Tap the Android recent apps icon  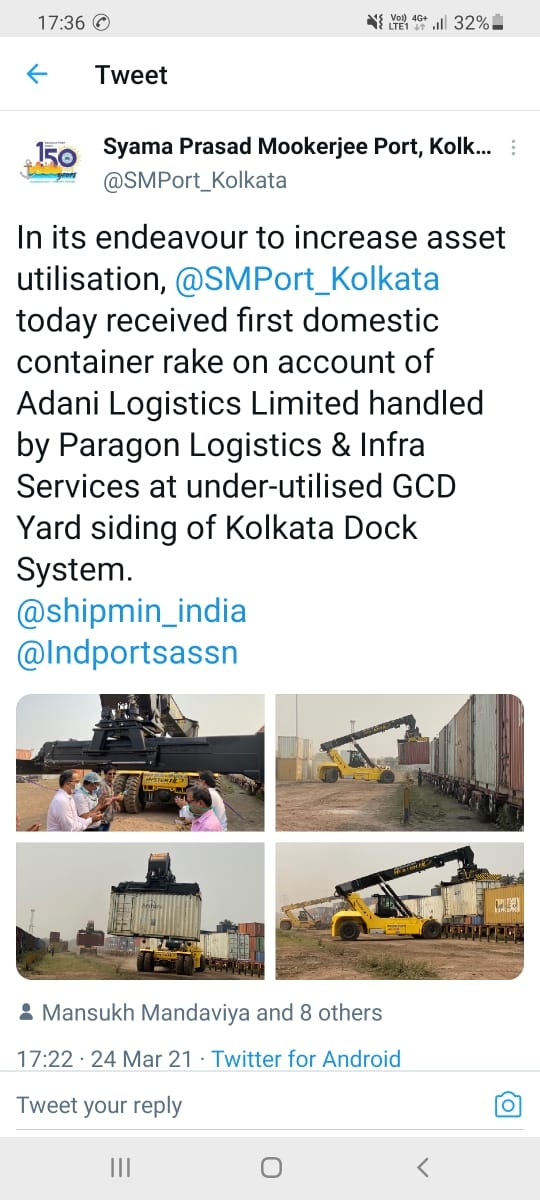pyautogui.click(x=120, y=1167)
